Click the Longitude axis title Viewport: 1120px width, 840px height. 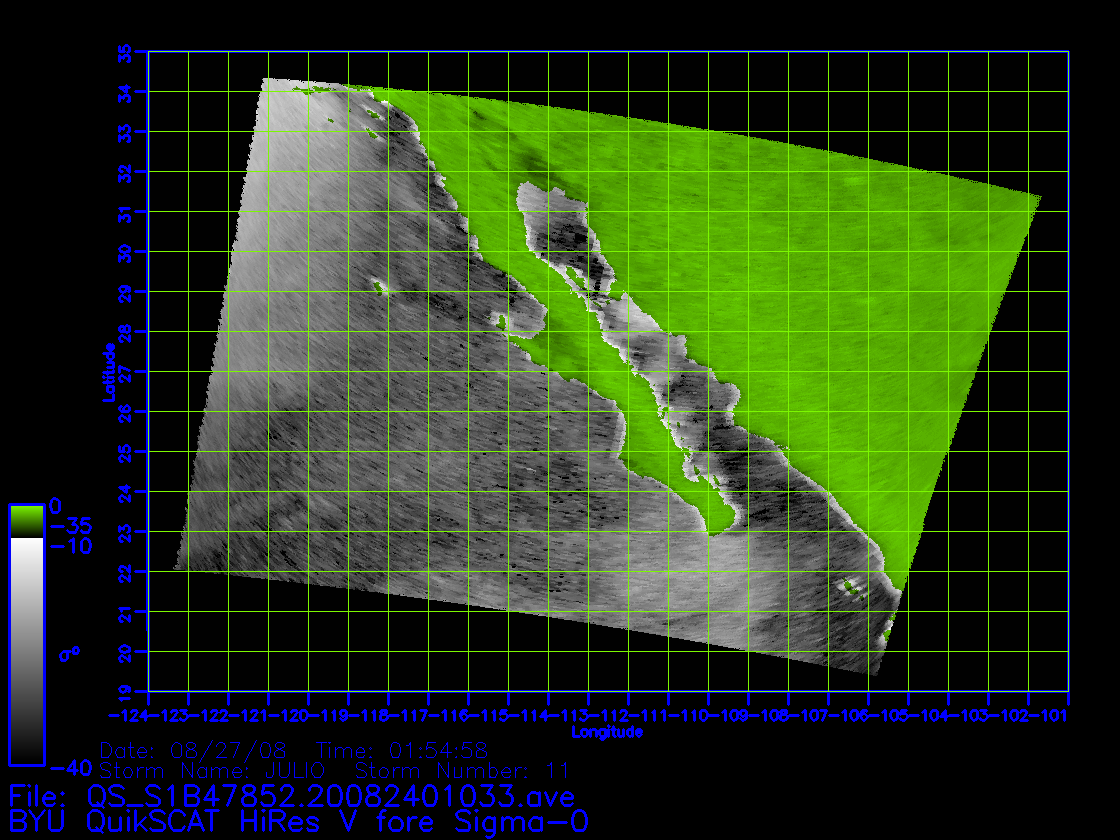607,732
